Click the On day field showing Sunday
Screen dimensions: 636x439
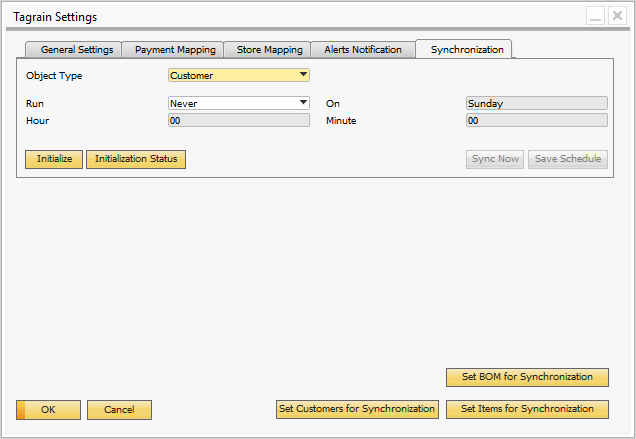[536, 103]
